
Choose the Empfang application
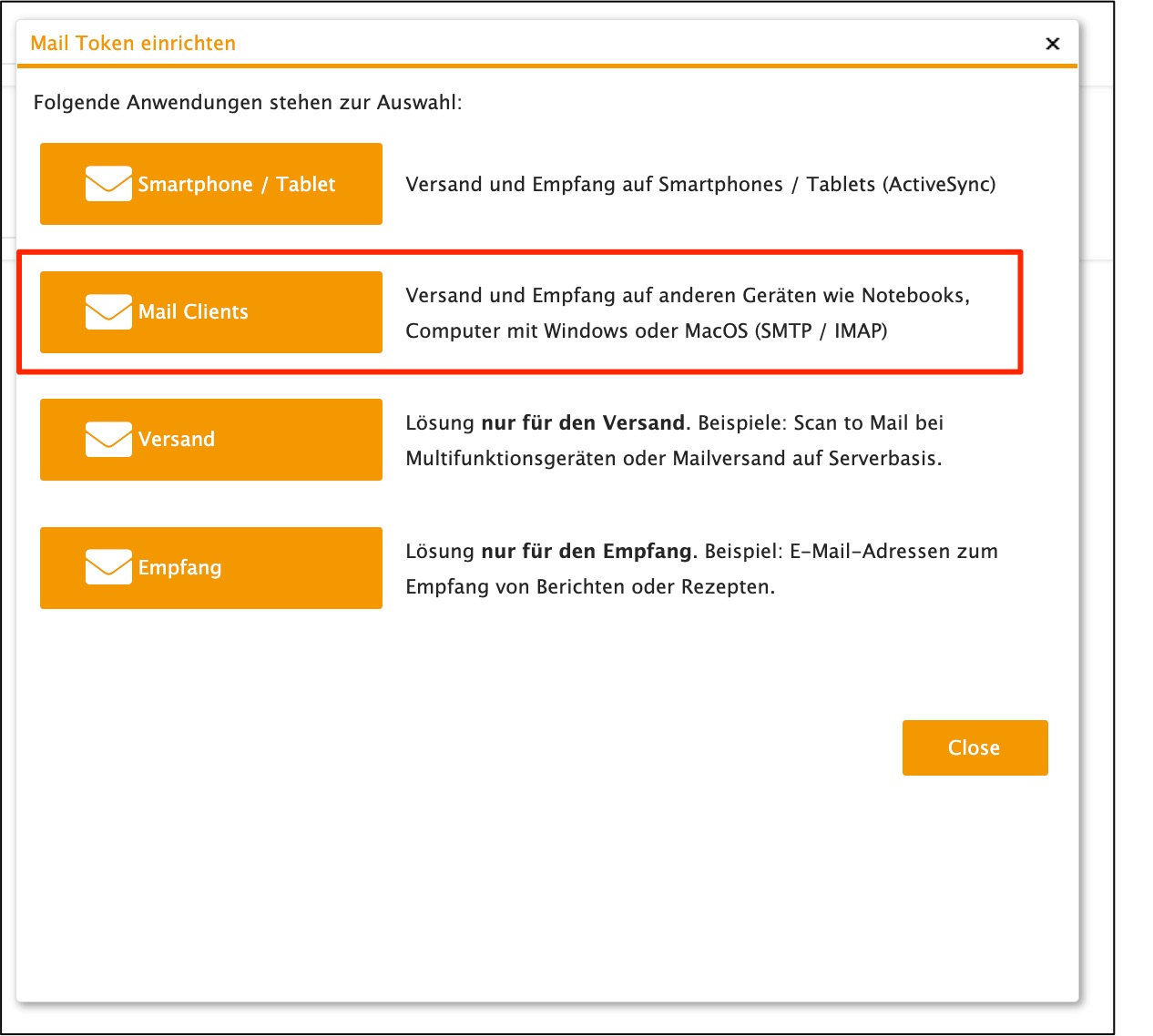click(x=210, y=567)
